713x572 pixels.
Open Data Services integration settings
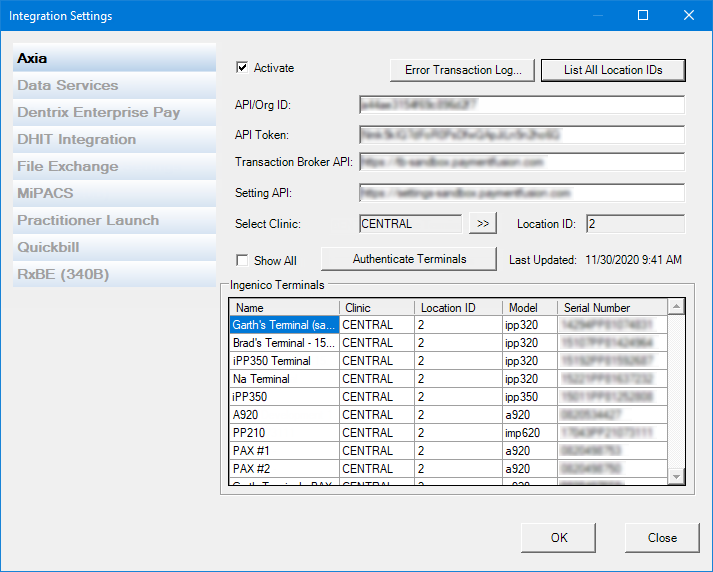click(115, 85)
